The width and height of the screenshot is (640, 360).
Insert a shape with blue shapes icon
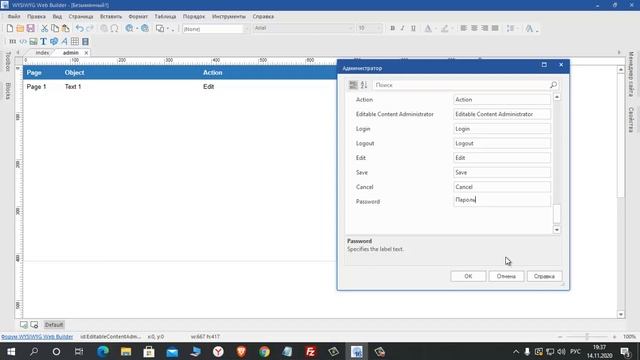click(54, 41)
